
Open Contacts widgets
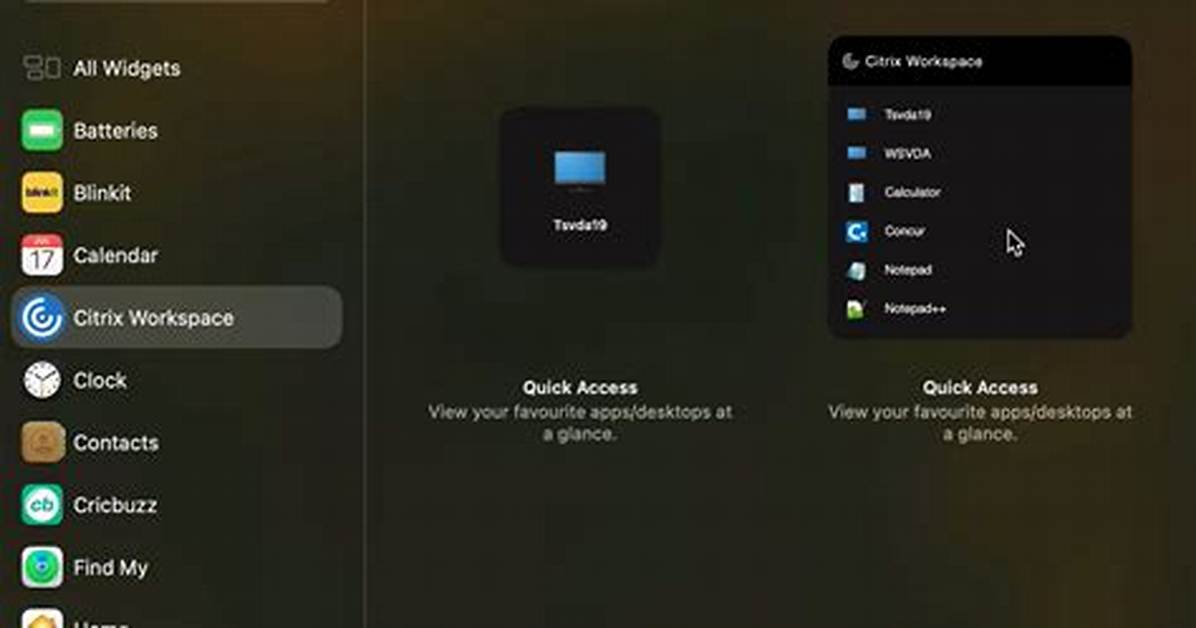point(116,443)
